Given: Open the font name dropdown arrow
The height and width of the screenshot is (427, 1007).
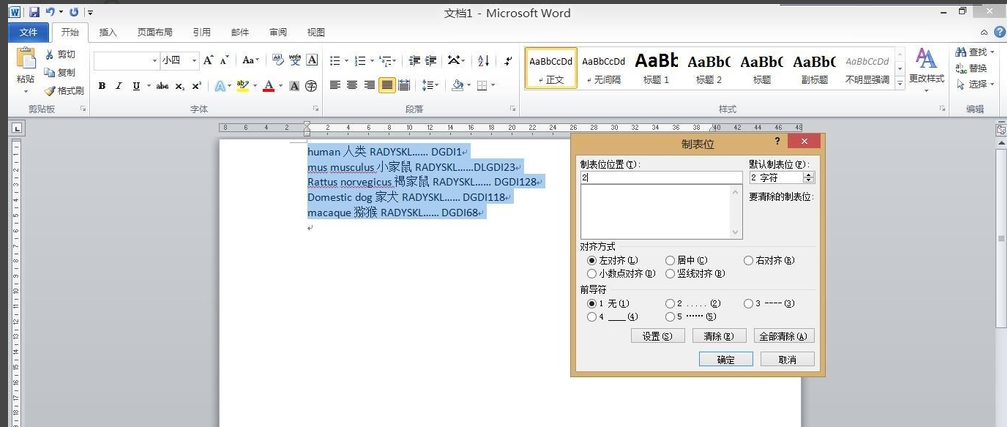Looking at the screenshot, I should pyautogui.click(x=155, y=61).
